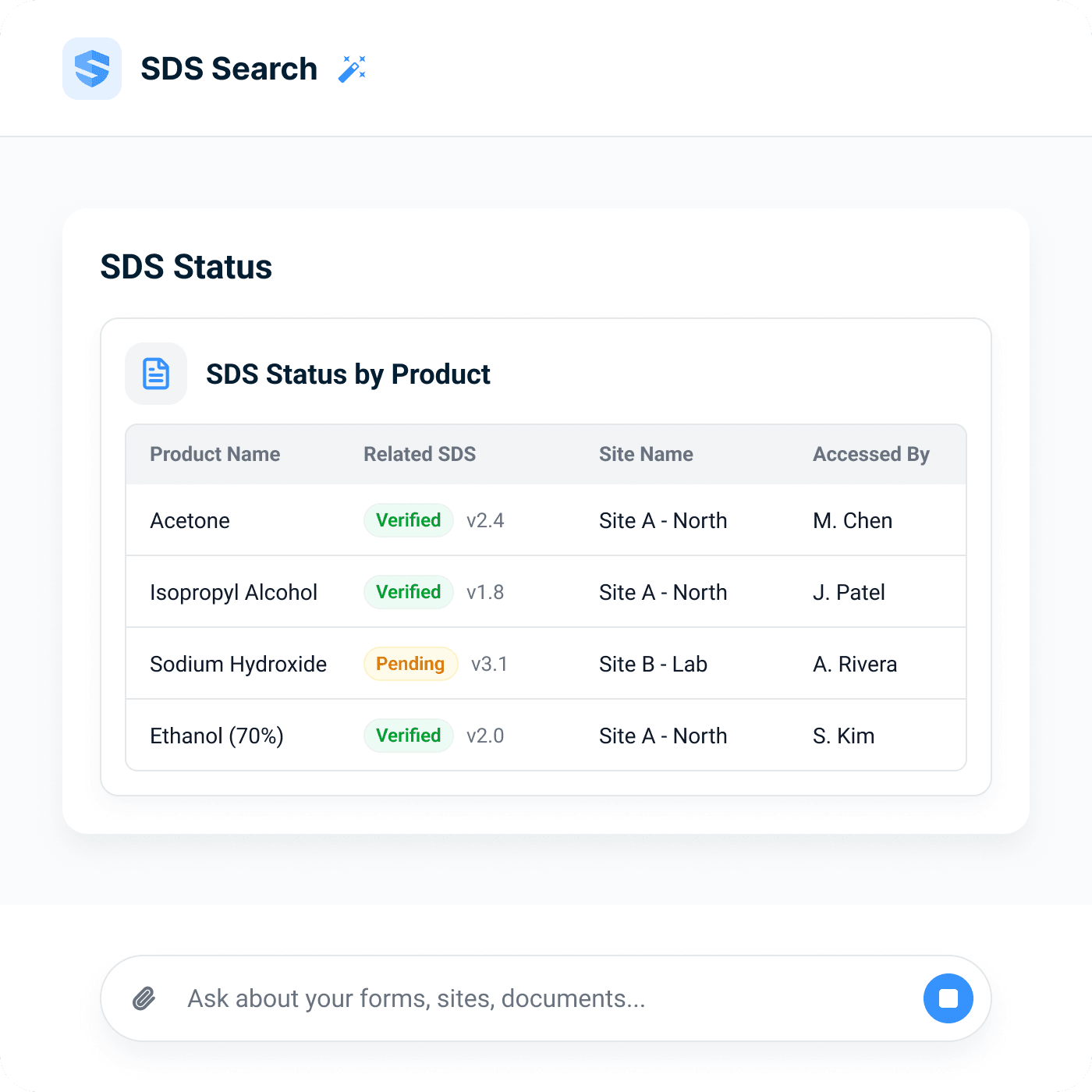The height and width of the screenshot is (1092, 1092).
Task: Click version v3.1 in the Sodium Hydroxide row
Action: point(490,664)
